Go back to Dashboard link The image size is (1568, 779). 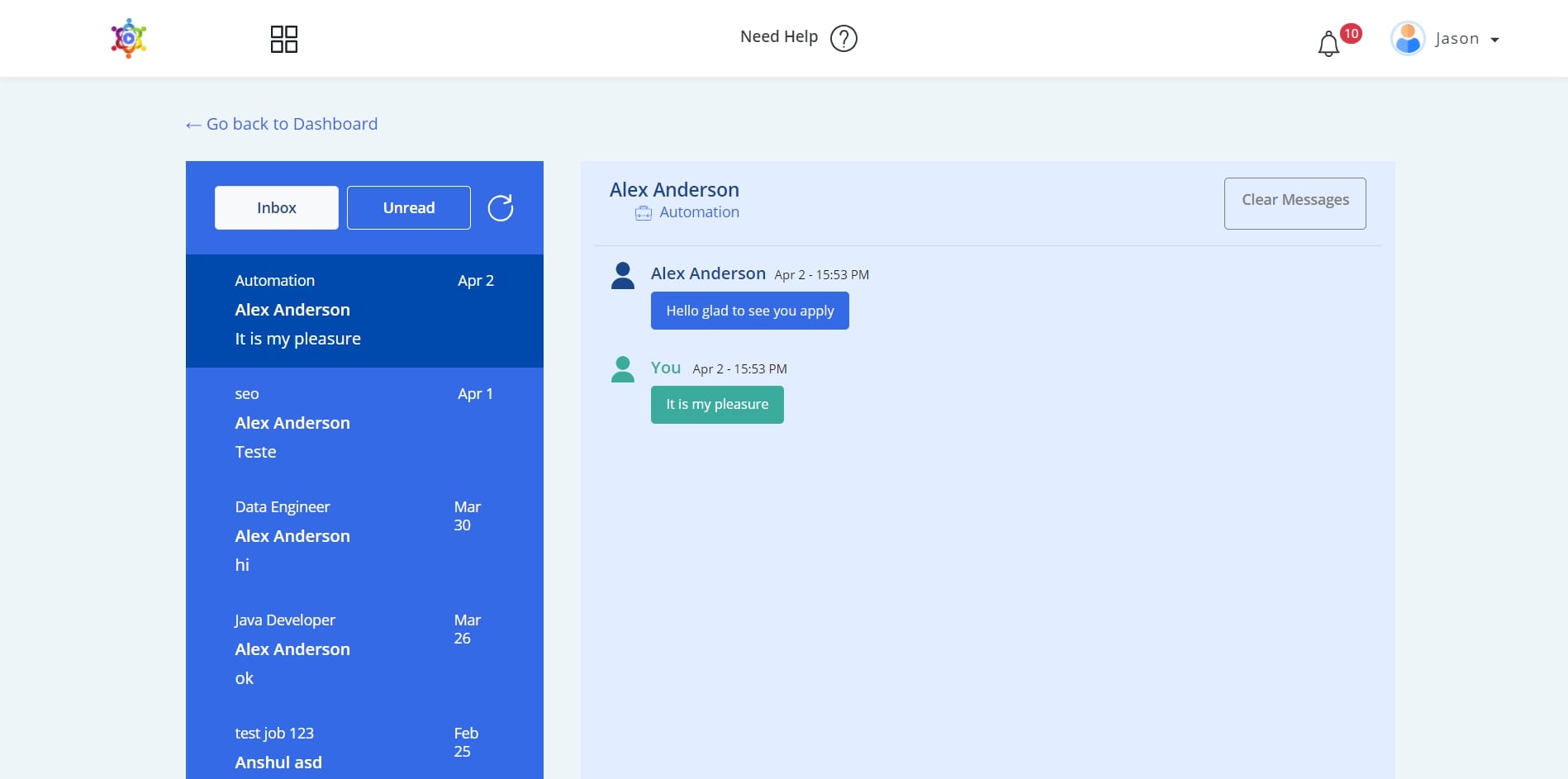click(282, 124)
